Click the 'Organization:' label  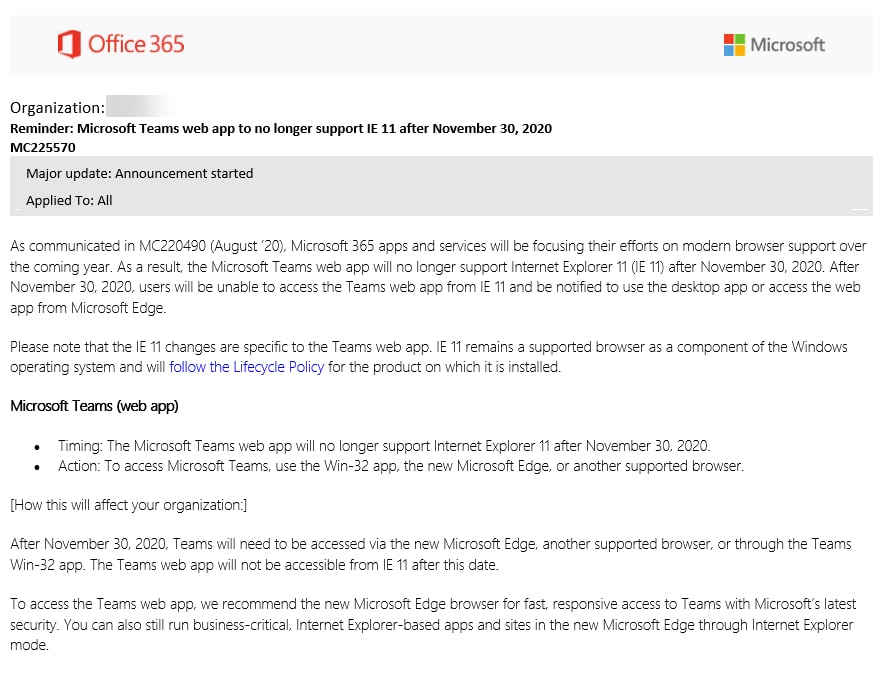57,108
